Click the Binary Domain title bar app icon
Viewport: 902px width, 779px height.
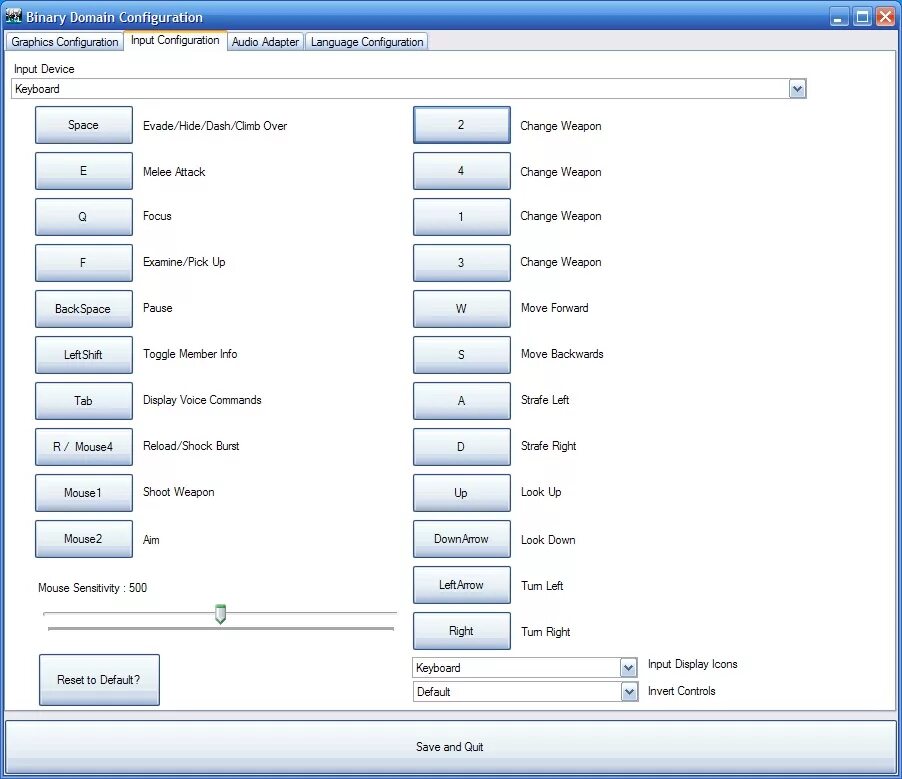click(x=13, y=17)
